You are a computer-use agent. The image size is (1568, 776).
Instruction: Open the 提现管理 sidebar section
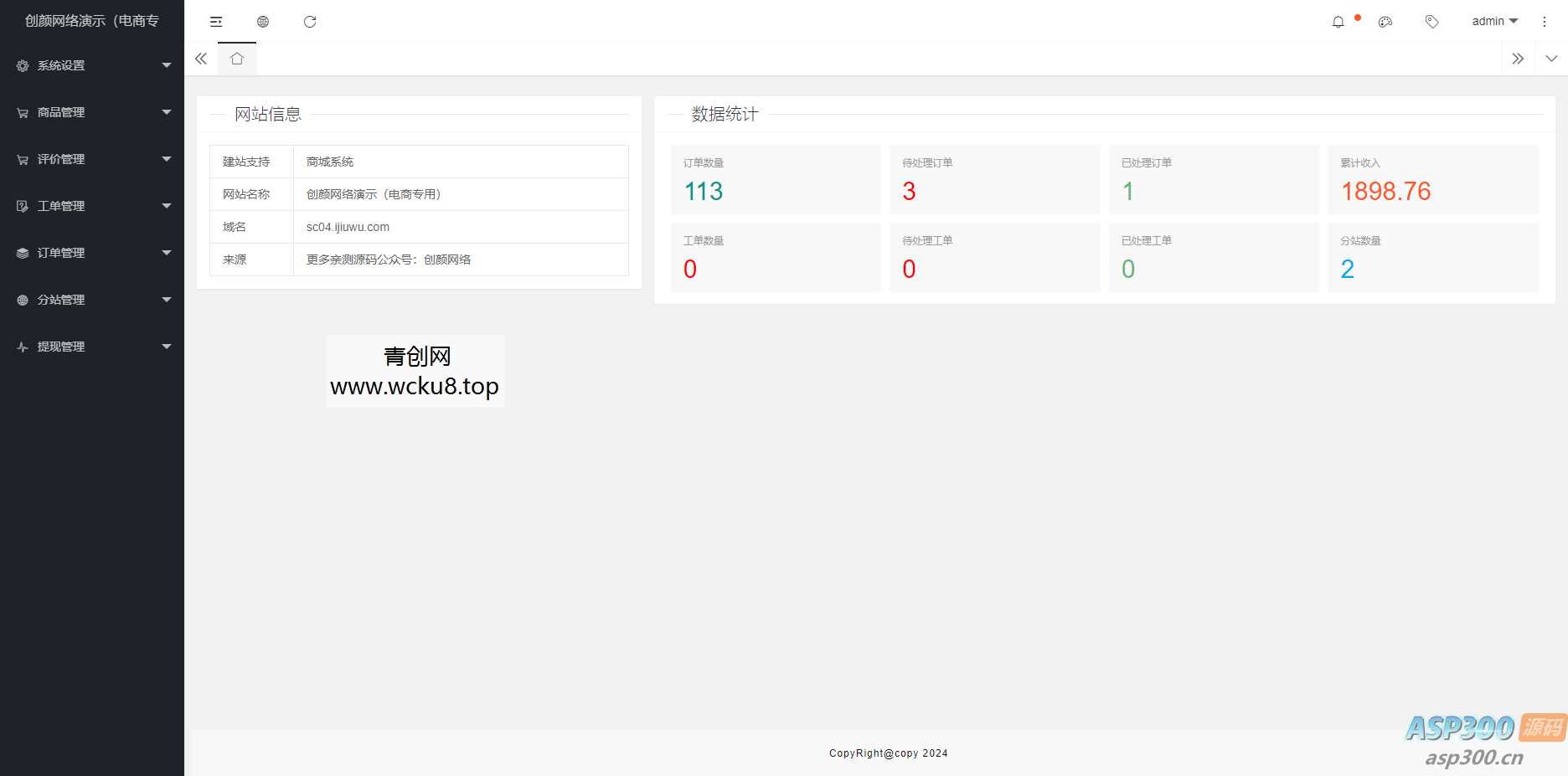coord(92,347)
